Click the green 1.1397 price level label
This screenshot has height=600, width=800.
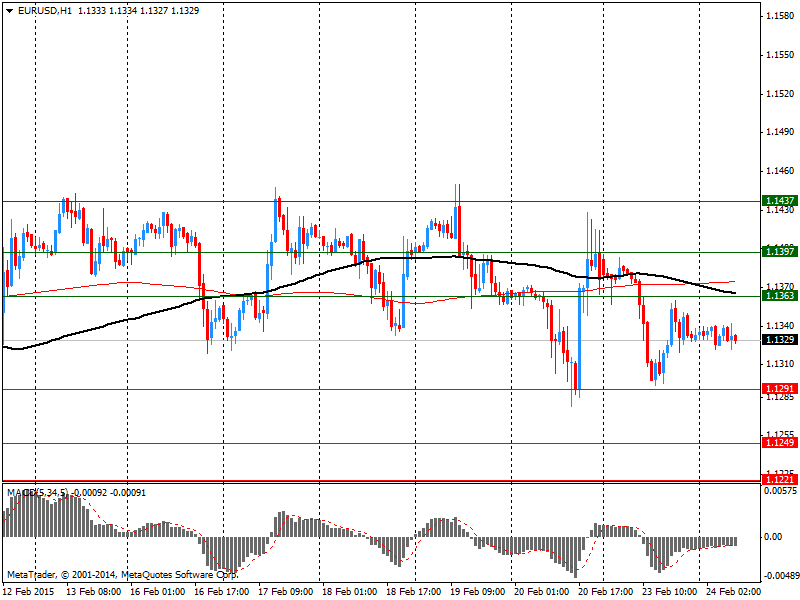[780, 251]
